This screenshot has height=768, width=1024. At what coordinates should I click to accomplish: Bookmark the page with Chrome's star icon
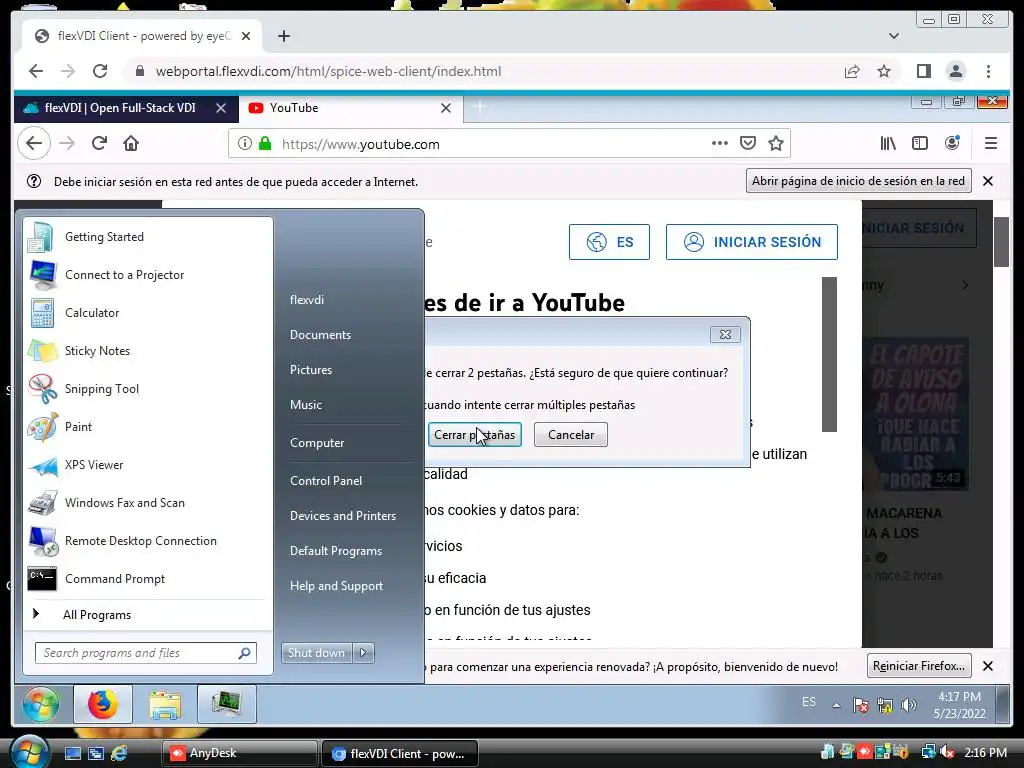[x=884, y=71]
